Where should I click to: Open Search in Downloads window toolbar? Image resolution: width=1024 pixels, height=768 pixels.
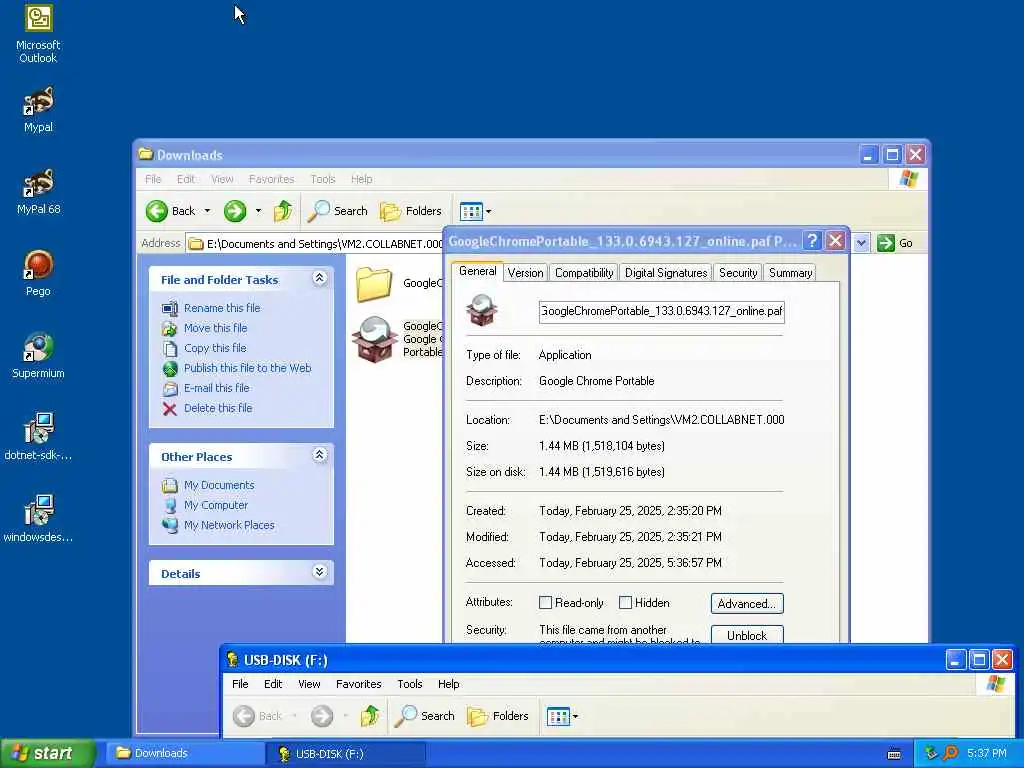click(x=338, y=211)
